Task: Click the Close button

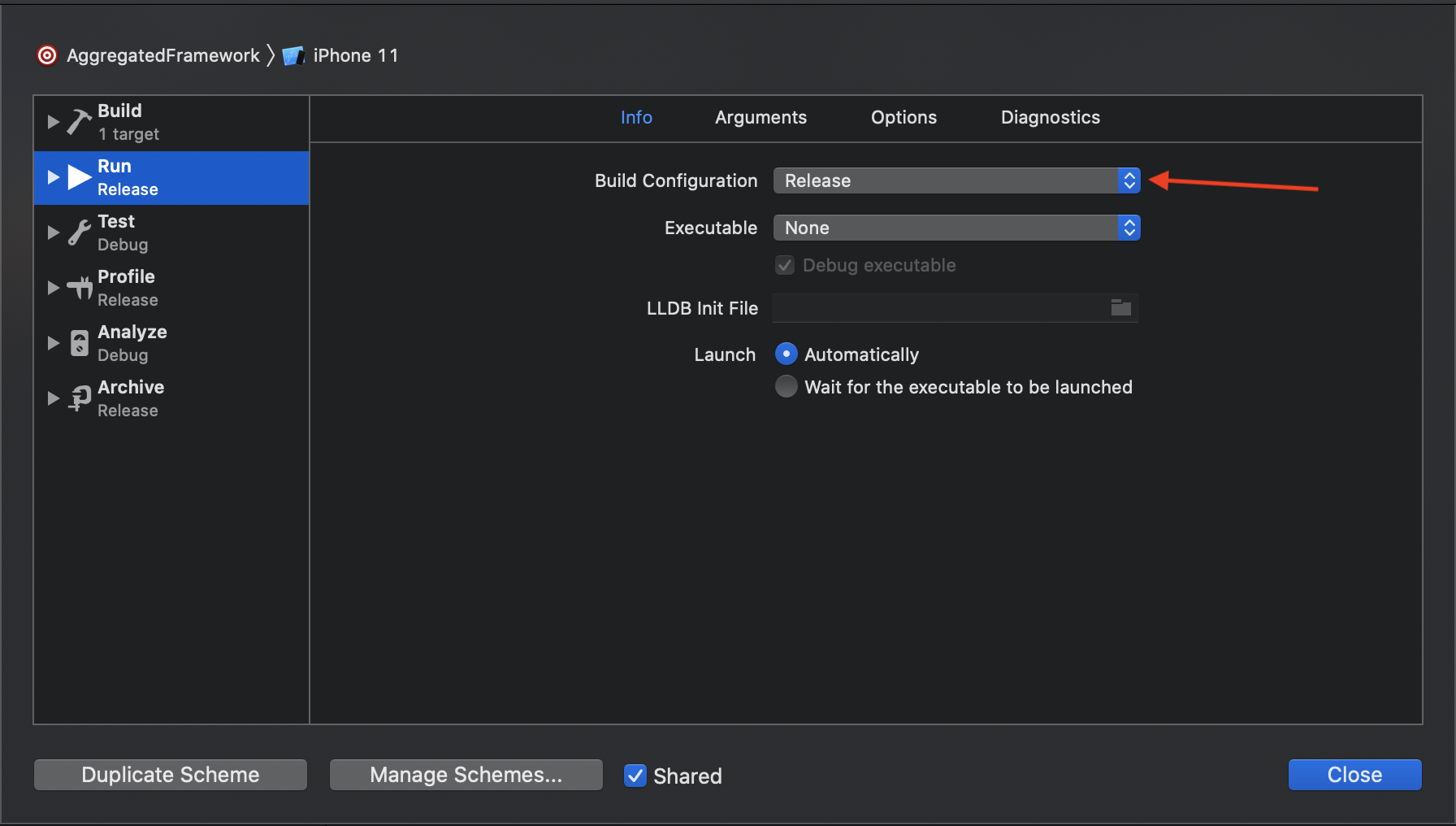Action: click(1354, 775)
